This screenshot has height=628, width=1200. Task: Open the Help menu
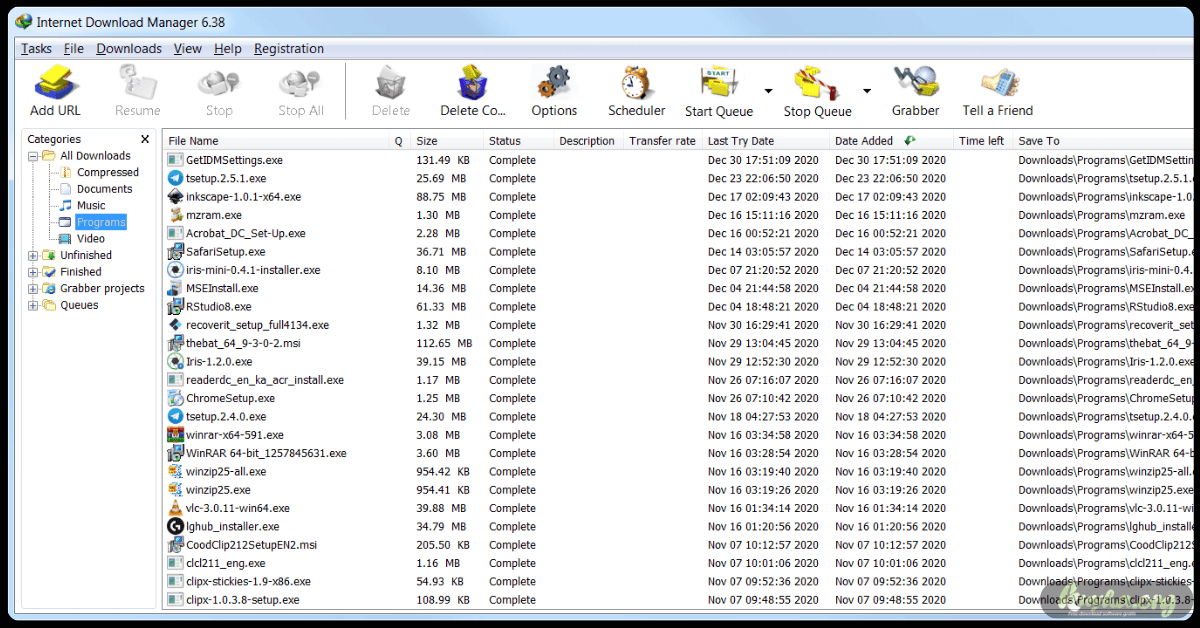click(228, 48)
